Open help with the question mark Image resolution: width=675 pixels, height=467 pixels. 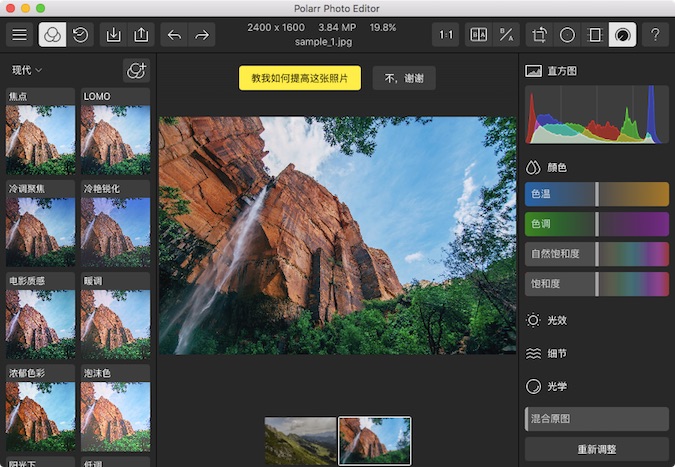655,34
